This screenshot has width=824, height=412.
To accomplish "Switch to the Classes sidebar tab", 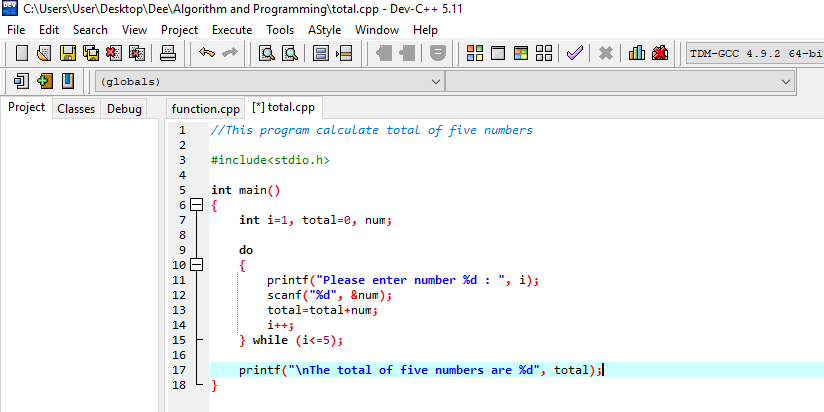I will [x=76, y=109].
